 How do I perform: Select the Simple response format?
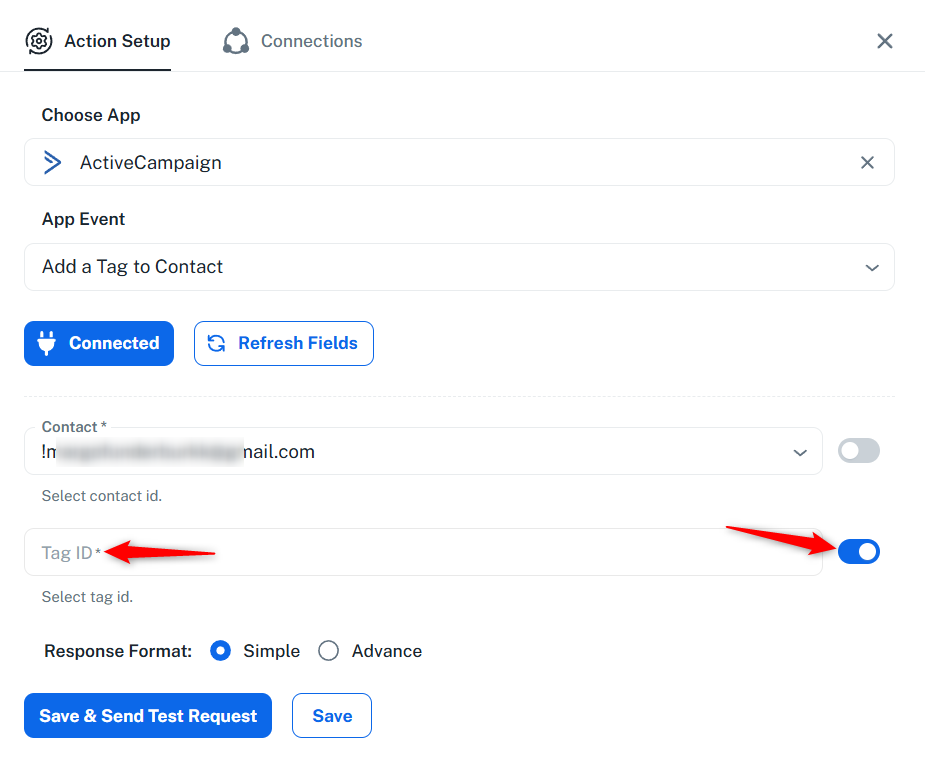click(220, 651)
